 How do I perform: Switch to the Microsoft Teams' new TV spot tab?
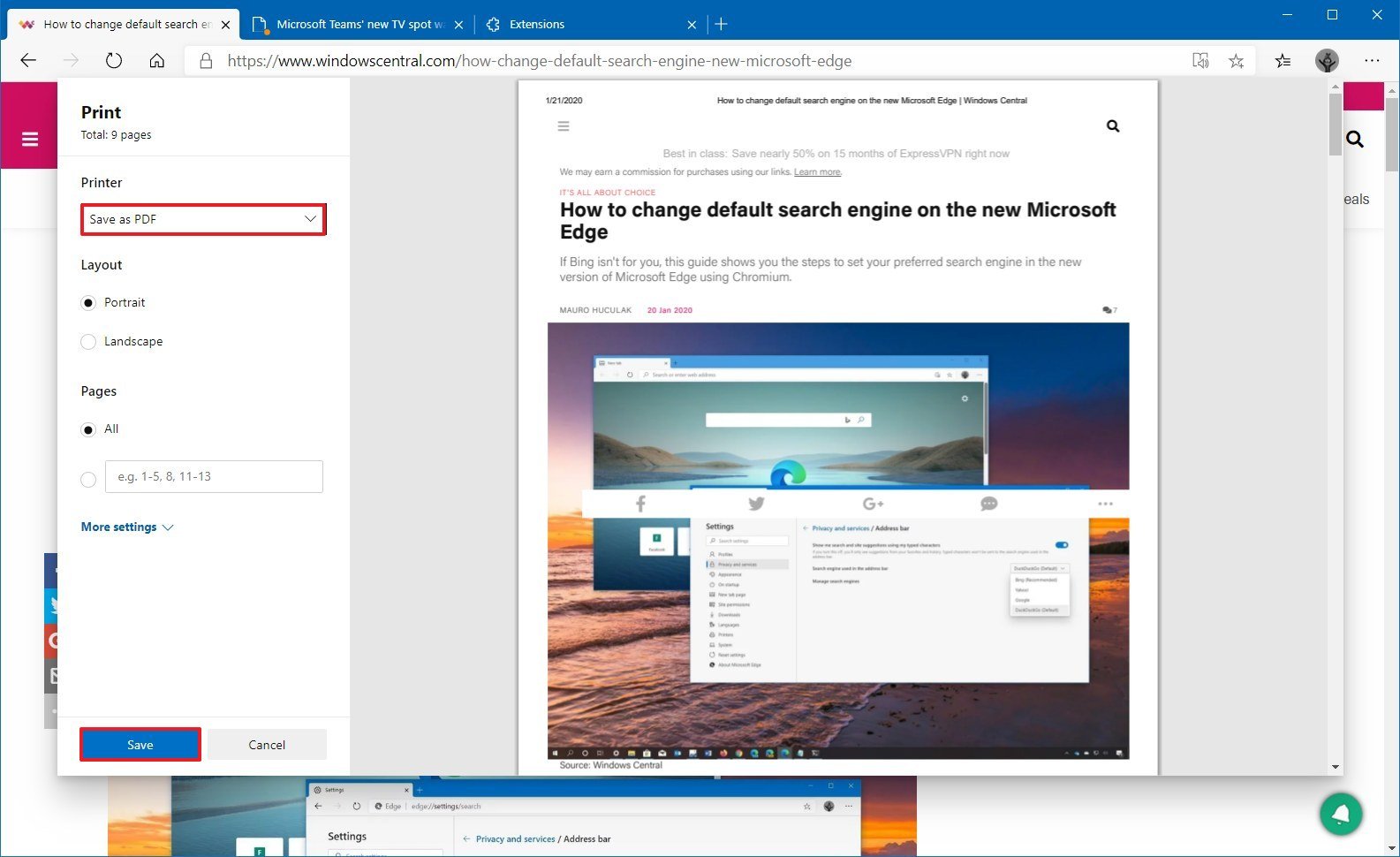point(358,25)
